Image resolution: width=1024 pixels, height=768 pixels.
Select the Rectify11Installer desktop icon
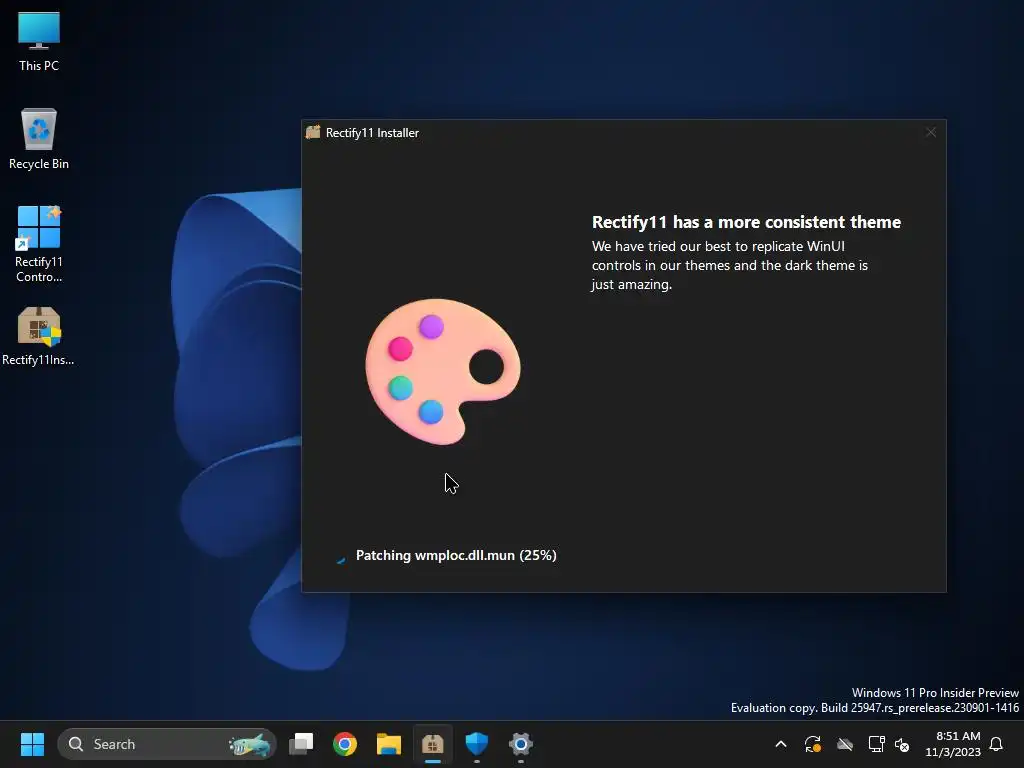(39, 336)
